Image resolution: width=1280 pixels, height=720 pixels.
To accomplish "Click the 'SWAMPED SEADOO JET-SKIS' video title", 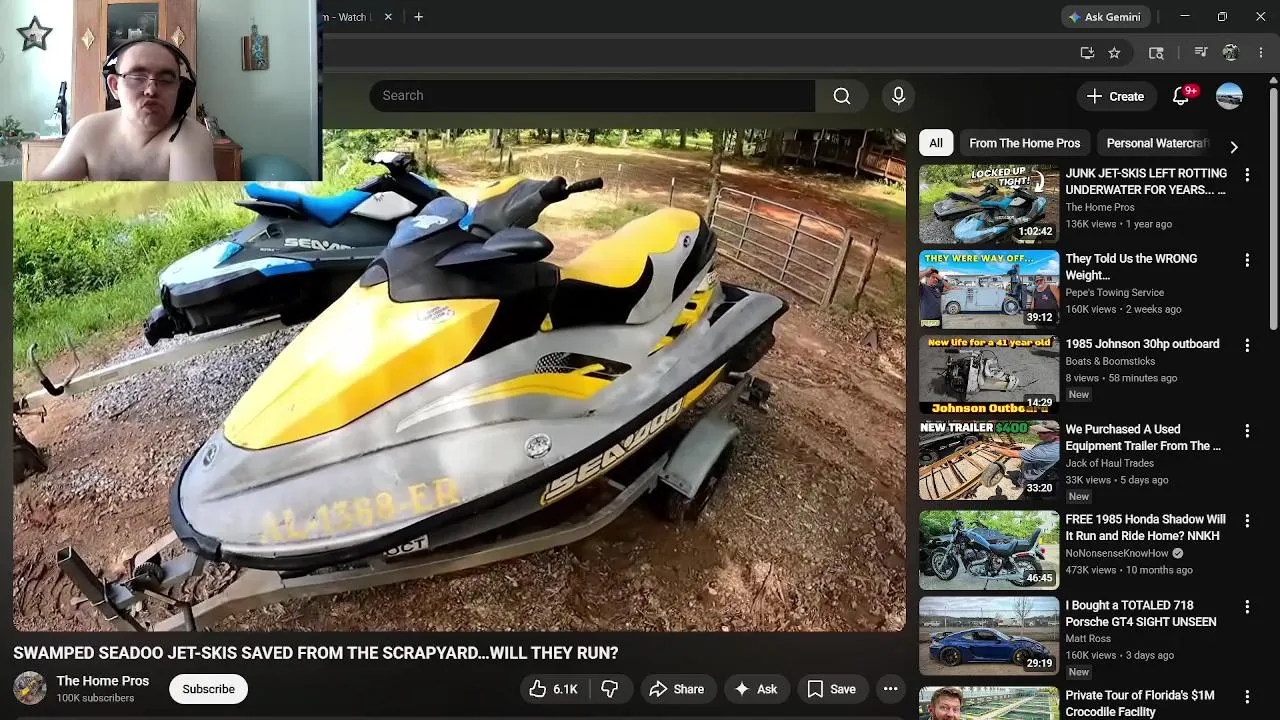I will coord(316,653).
